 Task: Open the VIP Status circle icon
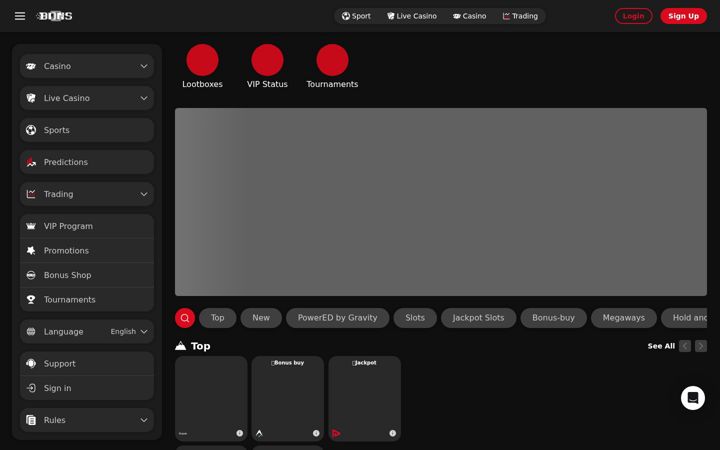click(x=267, y=60)
